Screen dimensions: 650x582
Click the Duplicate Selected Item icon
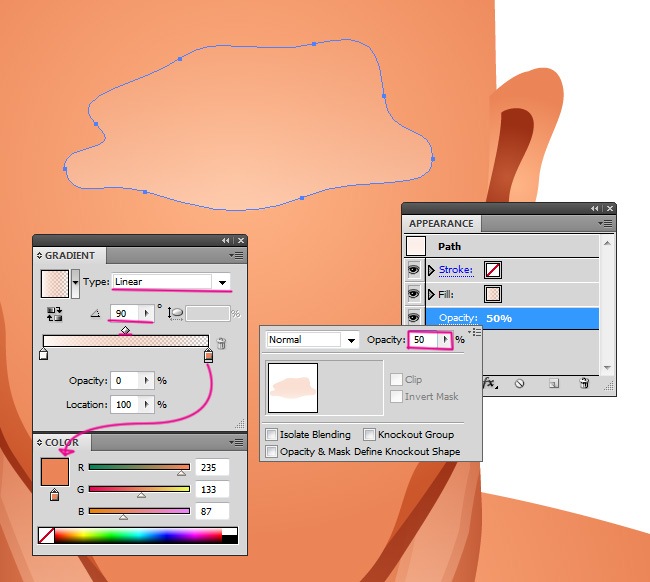click(x=553, y=383)
